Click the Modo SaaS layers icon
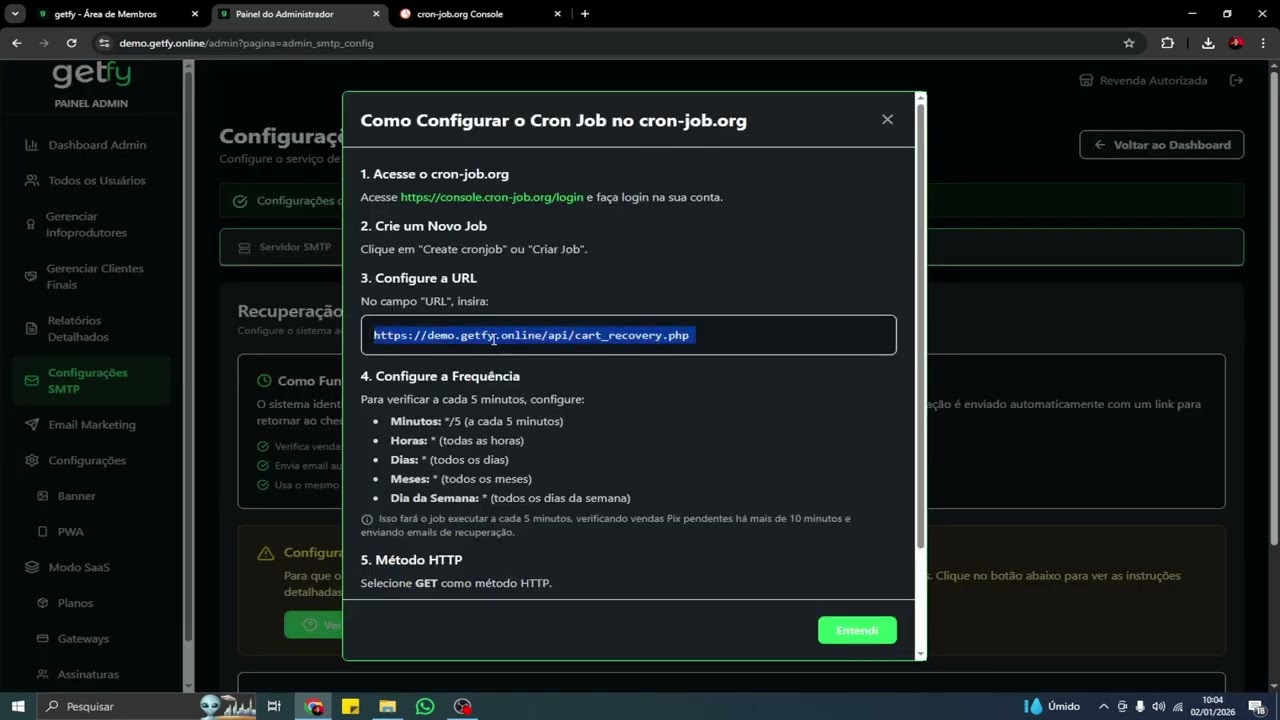Image resolution: width=1280 pixels, height=720 pixels. click(x=31, y=568)
